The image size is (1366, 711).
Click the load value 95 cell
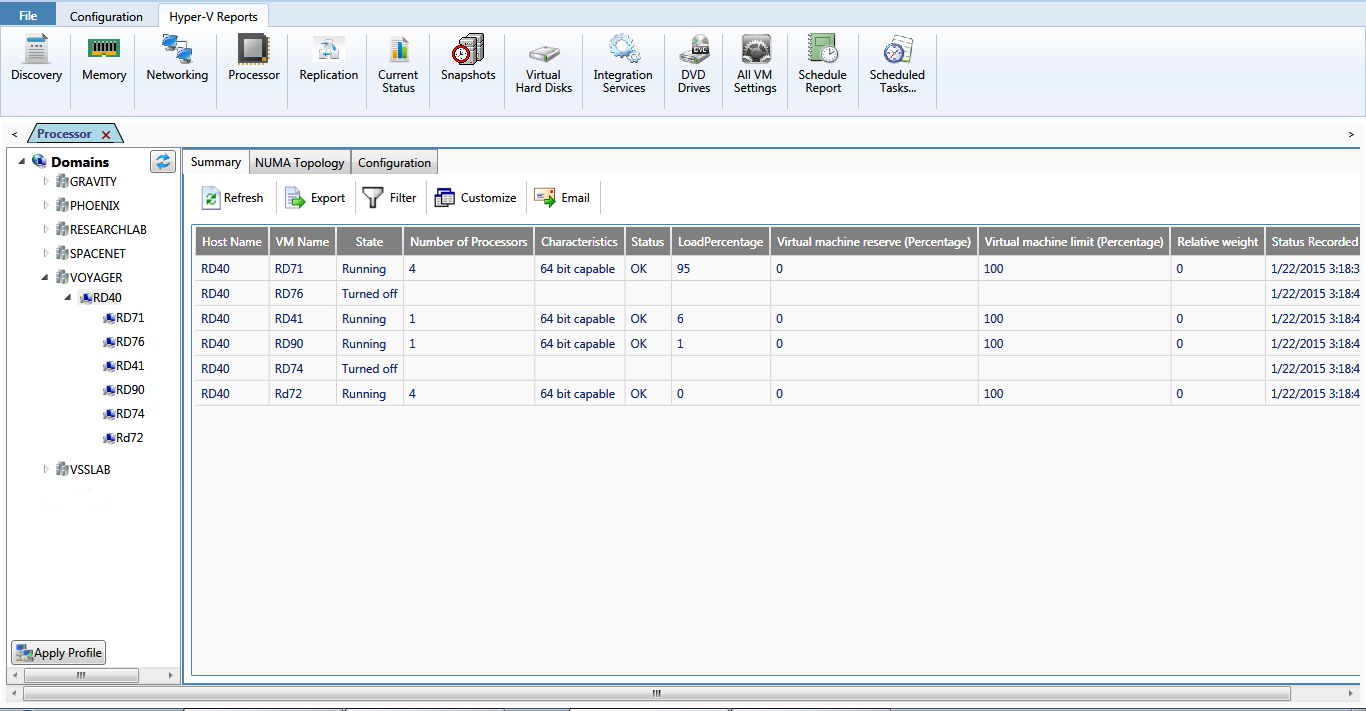point(721,268)
